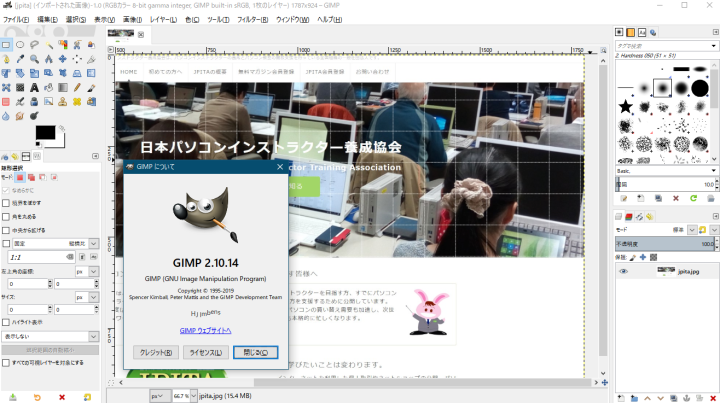The image size is (720, 403).
Task: Select the Zoom magnifier tool
Action: pos(34,59)
